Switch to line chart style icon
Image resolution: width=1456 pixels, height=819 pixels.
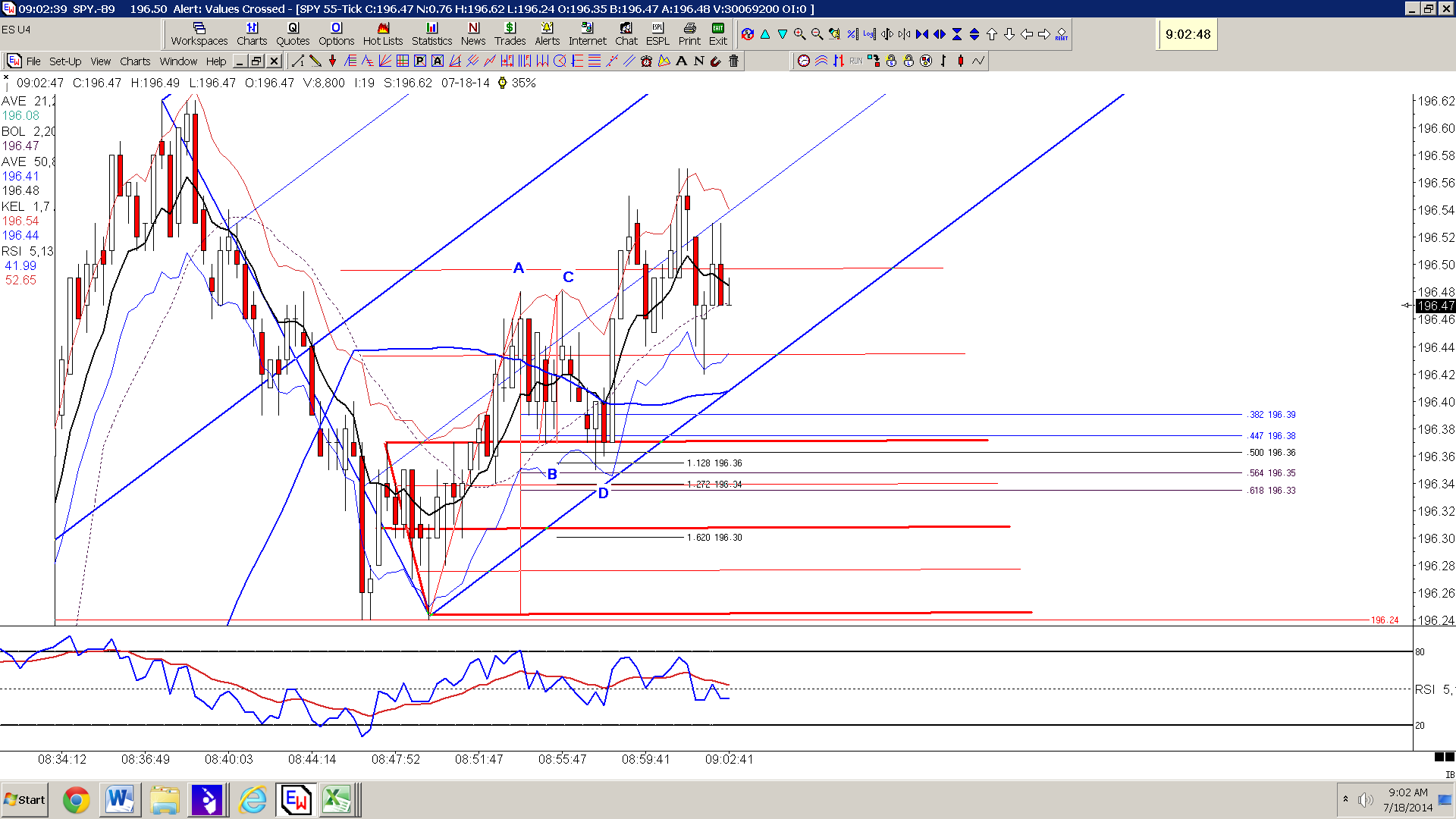(x=978, y=61)
